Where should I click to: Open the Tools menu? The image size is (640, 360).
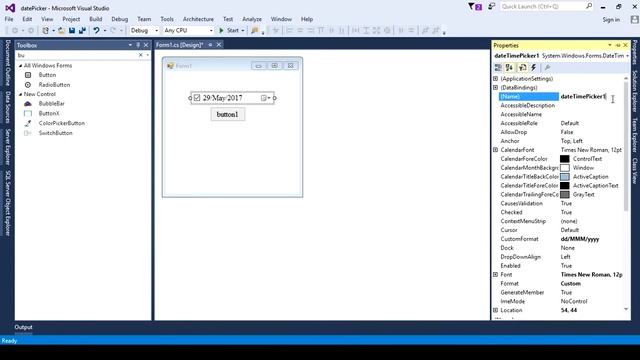click(x=167, y=19)
